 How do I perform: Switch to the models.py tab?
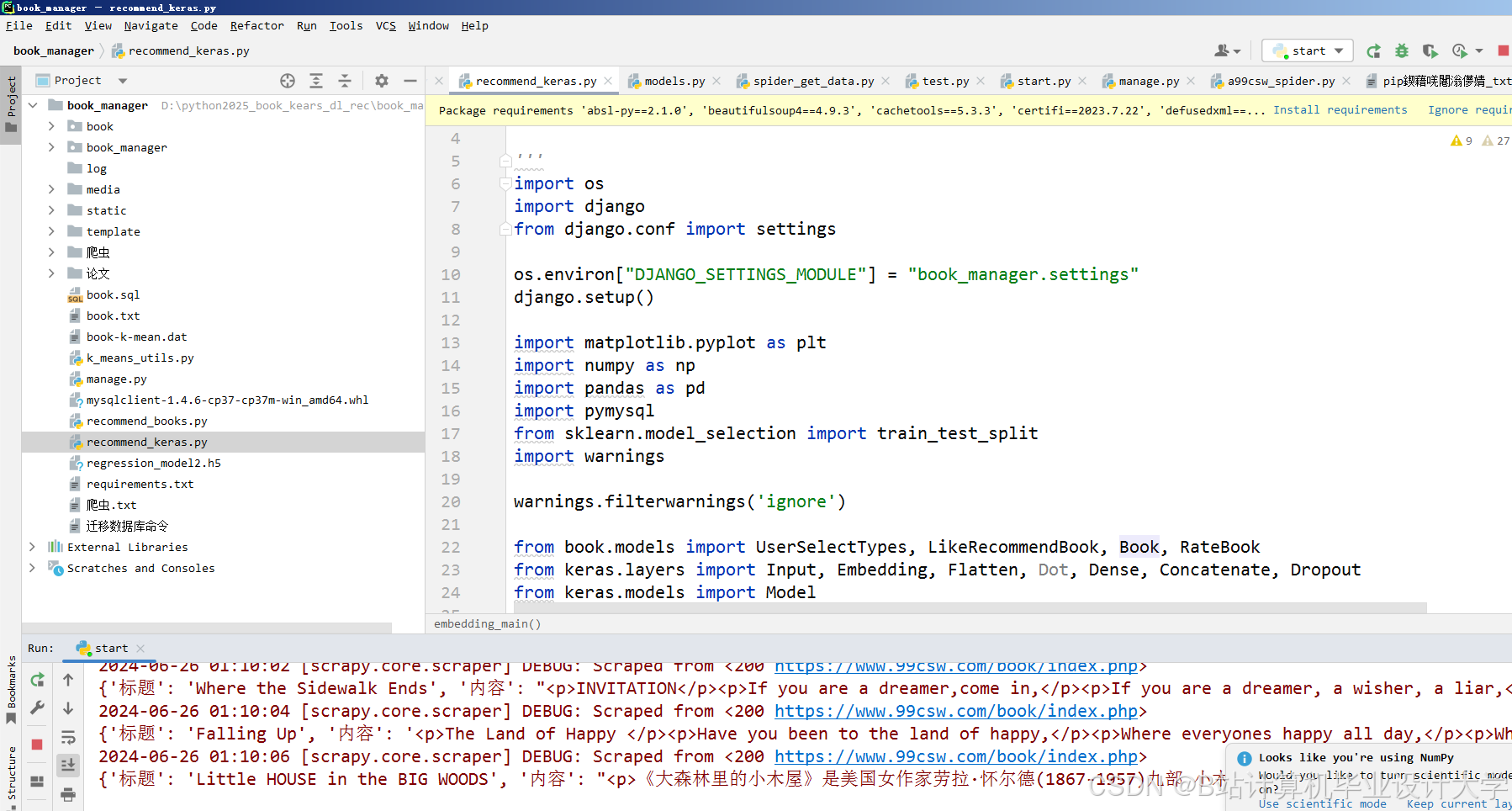(x=674, y=81)
